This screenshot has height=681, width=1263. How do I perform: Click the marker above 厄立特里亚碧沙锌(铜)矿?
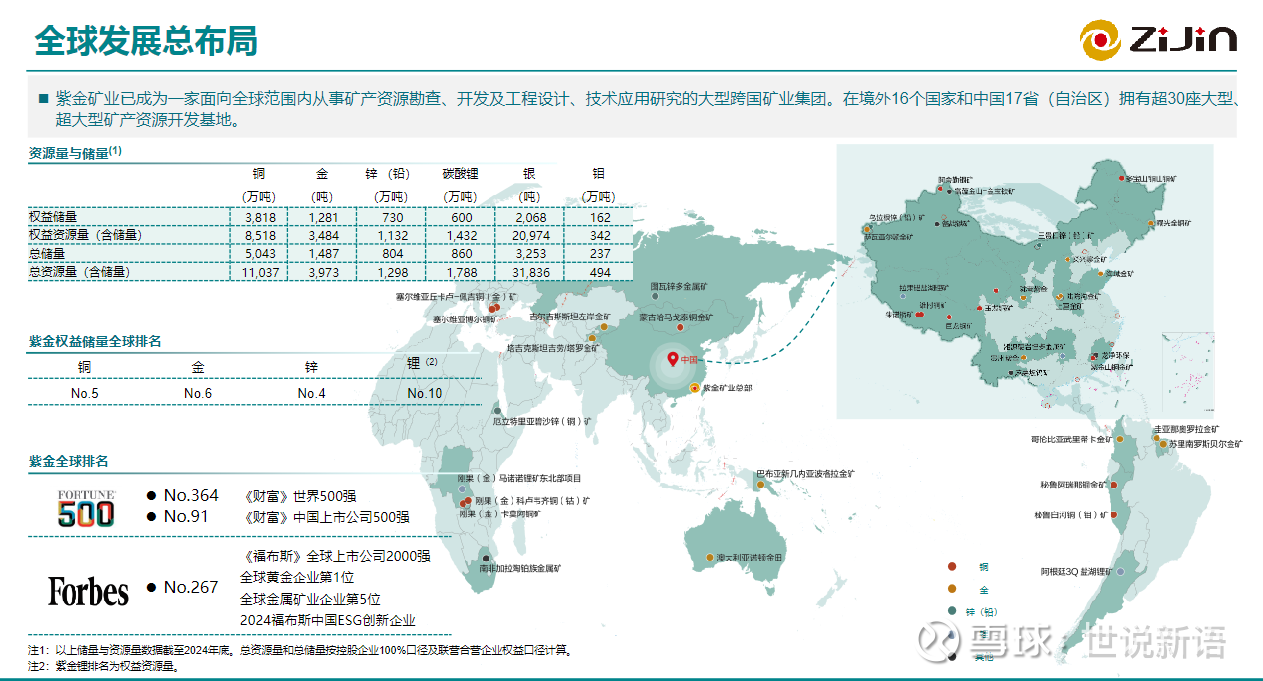(x=497, y=410)
